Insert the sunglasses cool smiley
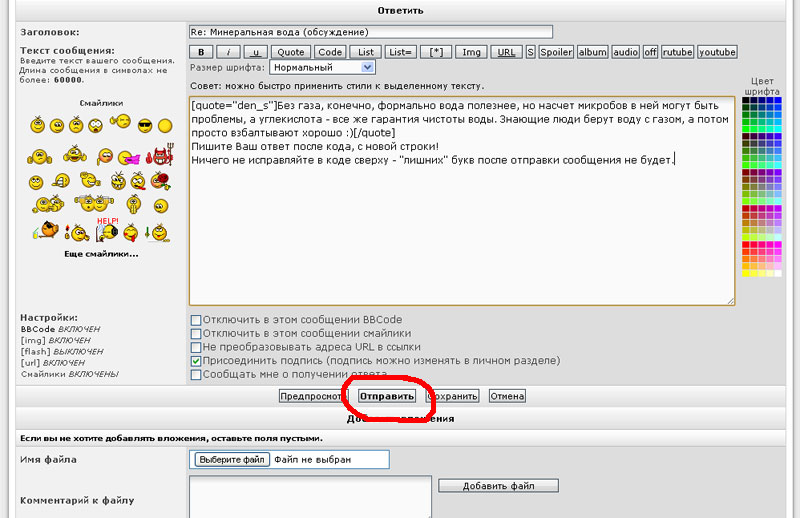The image size is (800, 518). (145, 125)
